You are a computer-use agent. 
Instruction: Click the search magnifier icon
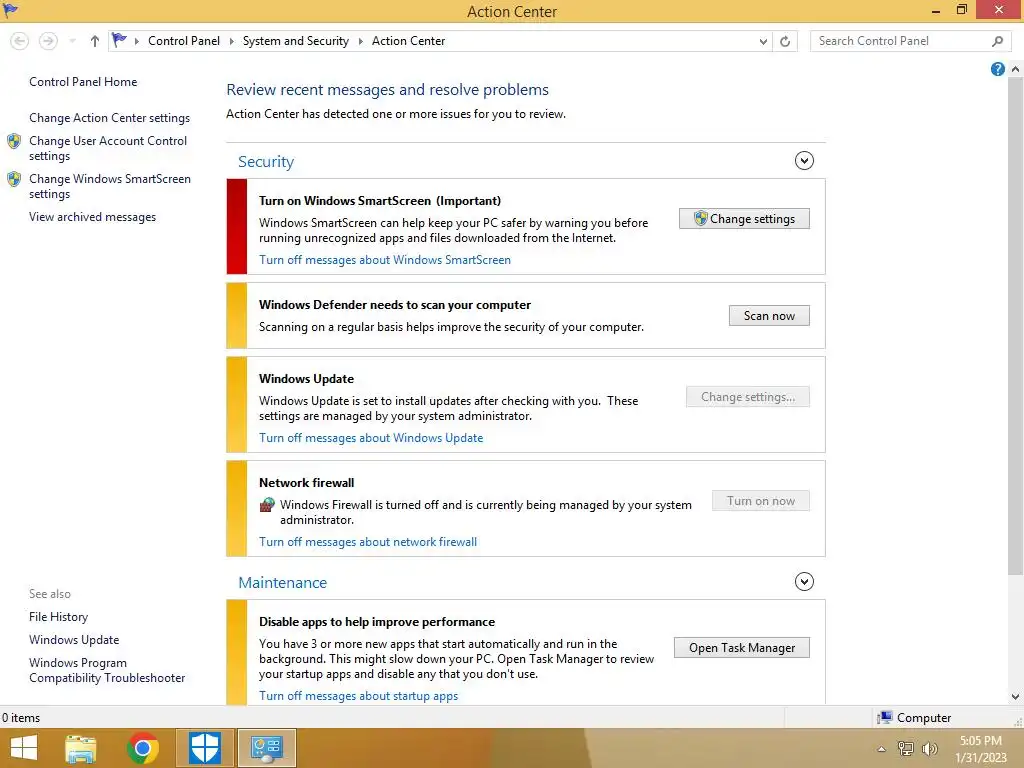(997, 41)
